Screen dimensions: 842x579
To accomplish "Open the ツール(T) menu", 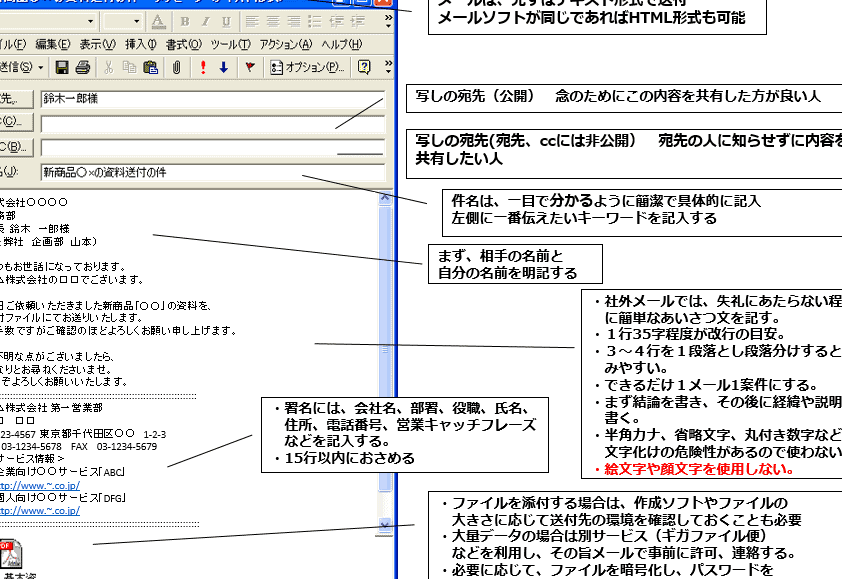I will point(230,44).
